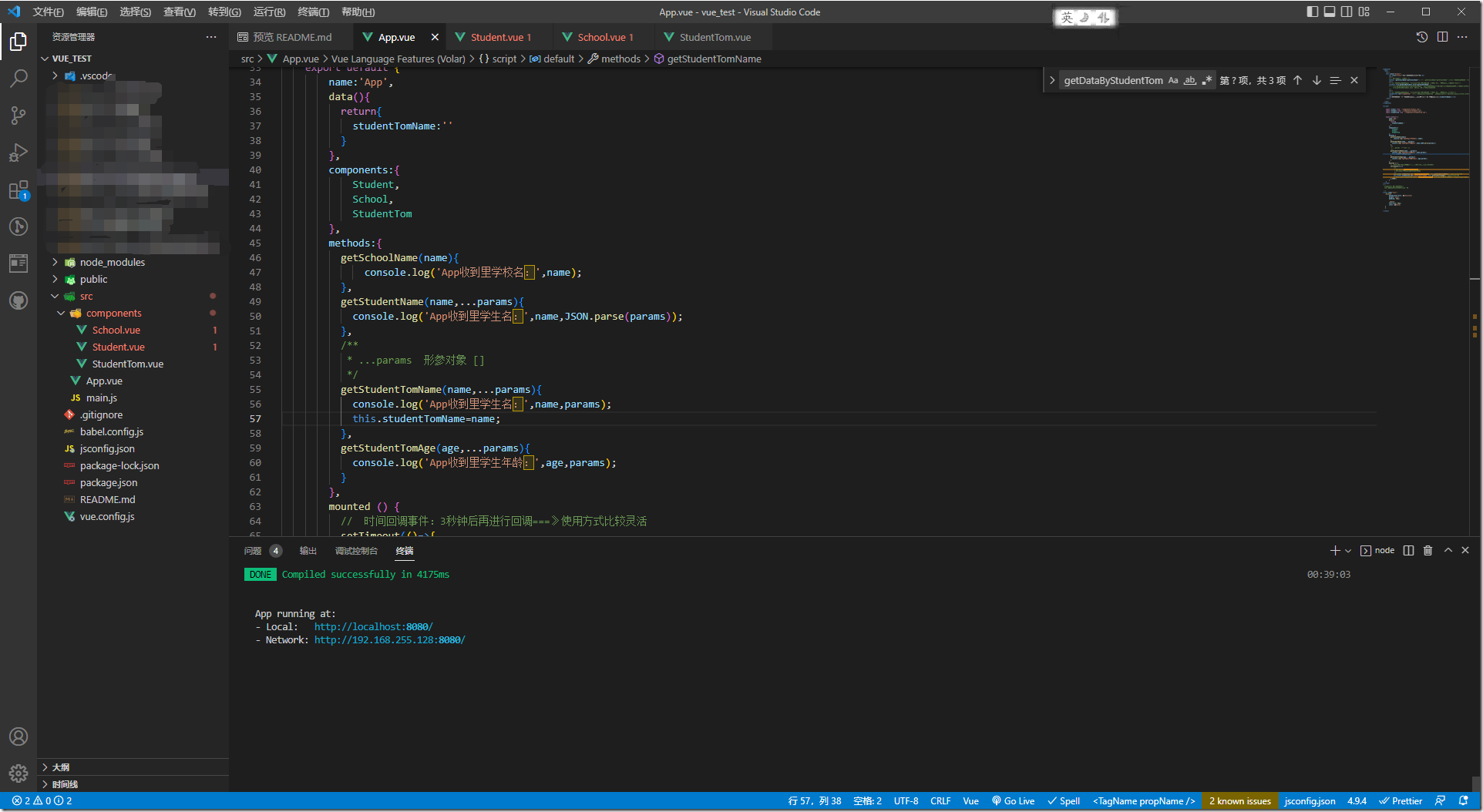Image resolution: width=1483 pixels, height=812 pixels.
Task: Switch to the 输出 panel tab
Action: pyautogui.click(x=308, y=550)
